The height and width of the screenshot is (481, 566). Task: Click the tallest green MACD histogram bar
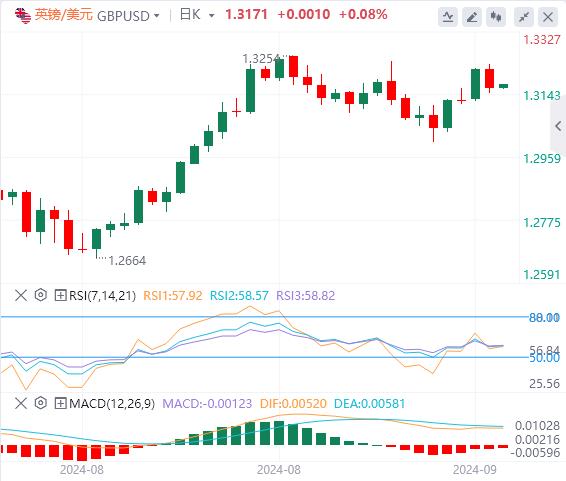tap(279, 433)
